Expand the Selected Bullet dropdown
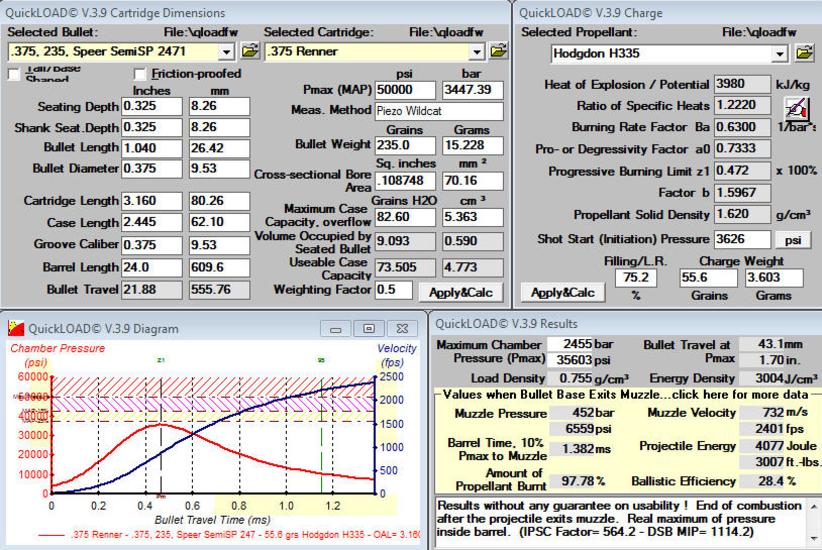This screenshot has height=550, width=822. pos(227,51)
